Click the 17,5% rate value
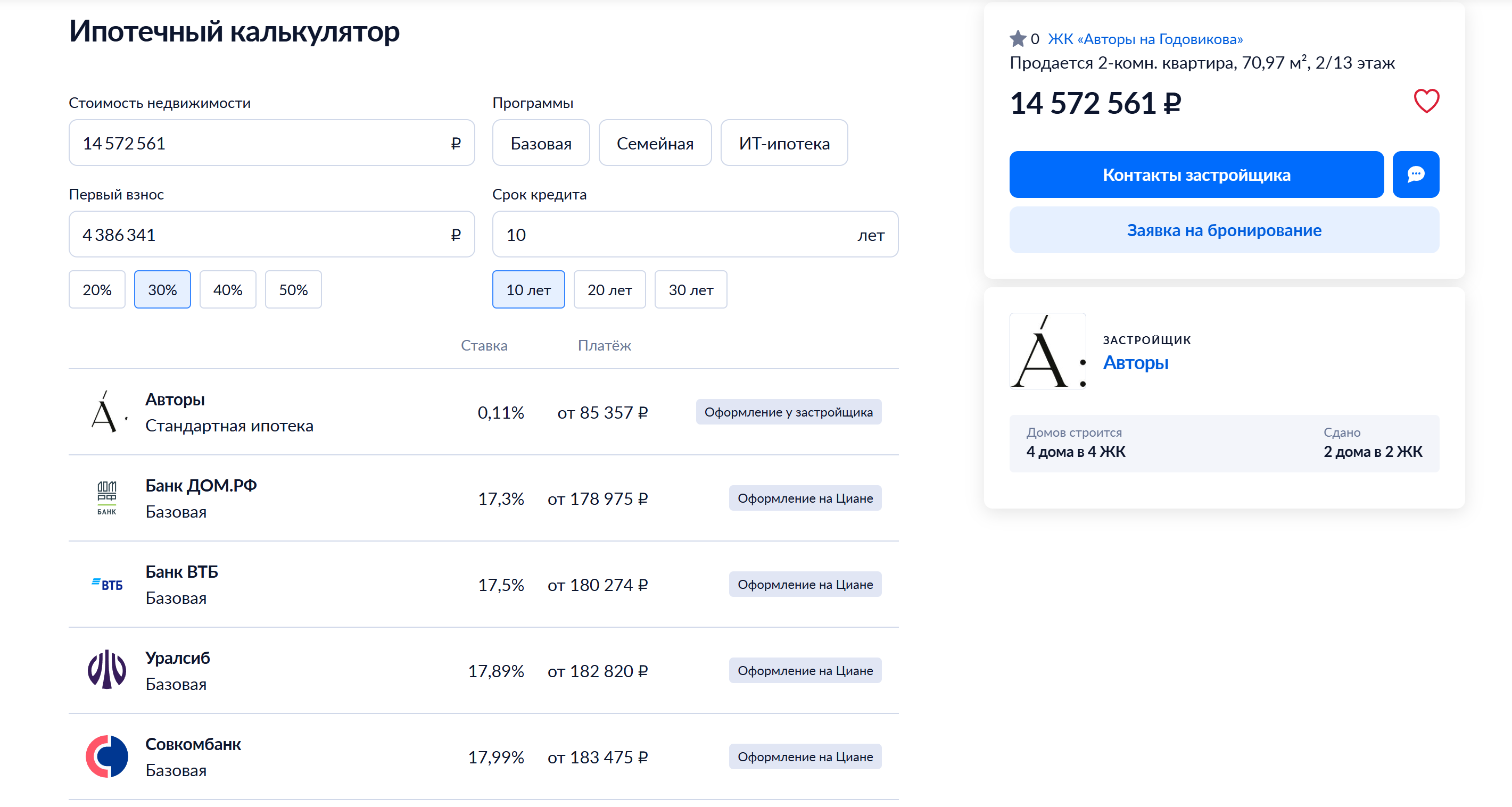Image resolution: width=1512 pixels, height=807 pixels. [501, 585]
